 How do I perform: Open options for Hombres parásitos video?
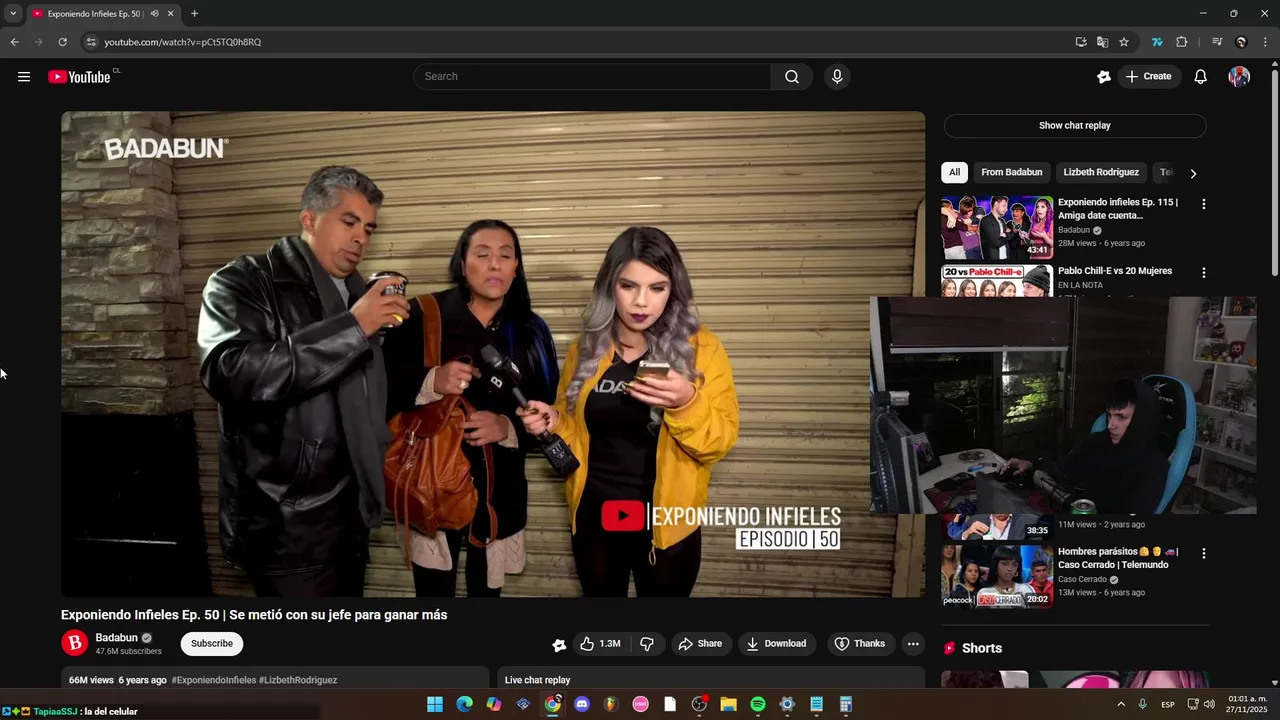pos(1203,553)
